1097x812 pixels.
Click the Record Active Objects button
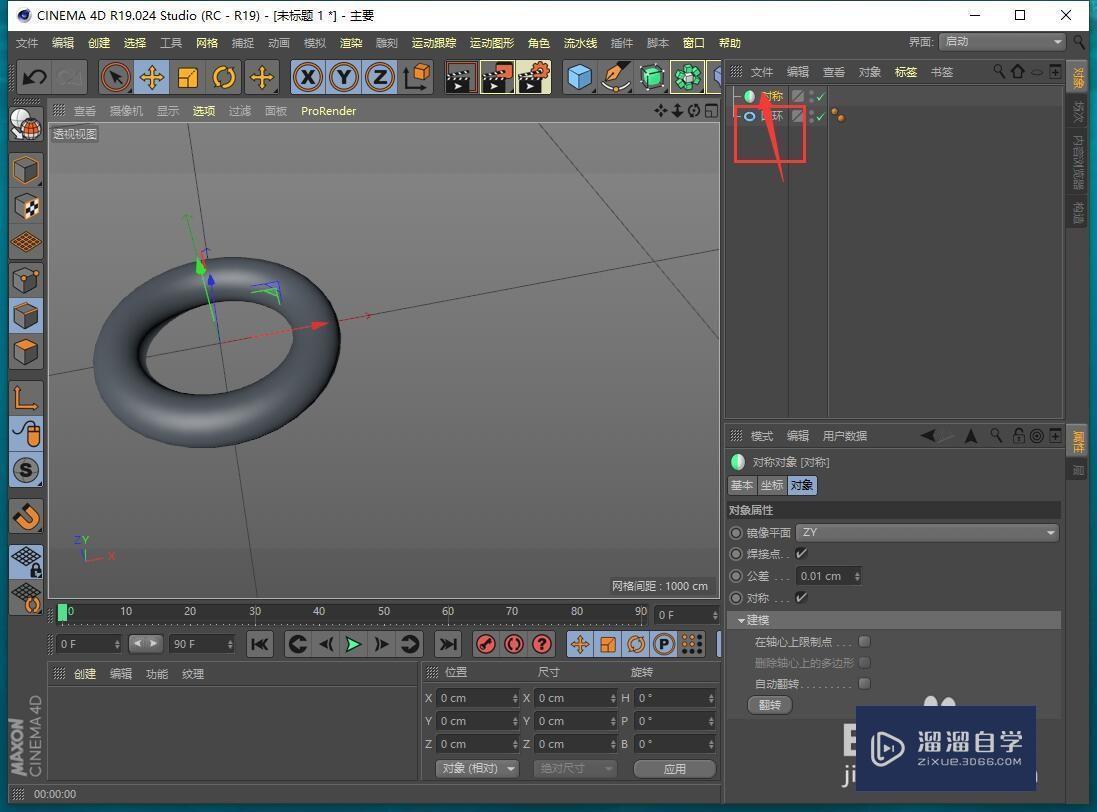click(x=486, y=644)
